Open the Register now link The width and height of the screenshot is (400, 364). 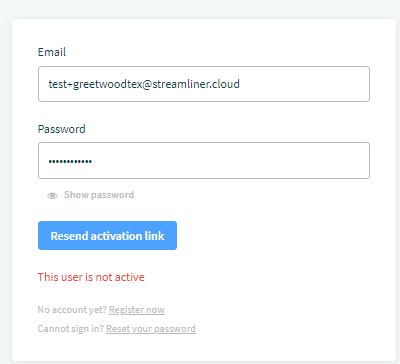pos(137,310)
